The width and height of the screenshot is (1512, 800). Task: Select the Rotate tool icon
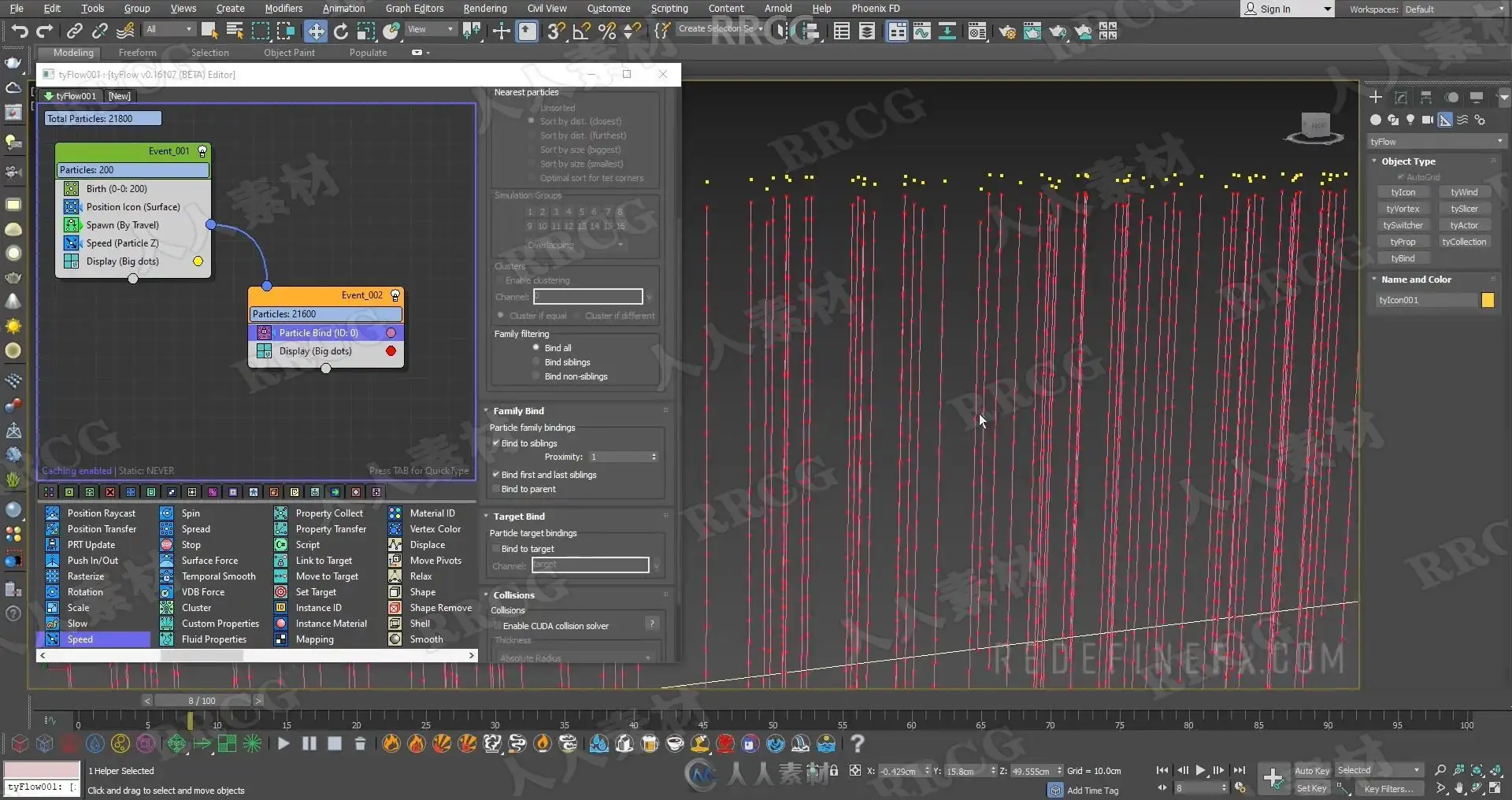point(340,31)
